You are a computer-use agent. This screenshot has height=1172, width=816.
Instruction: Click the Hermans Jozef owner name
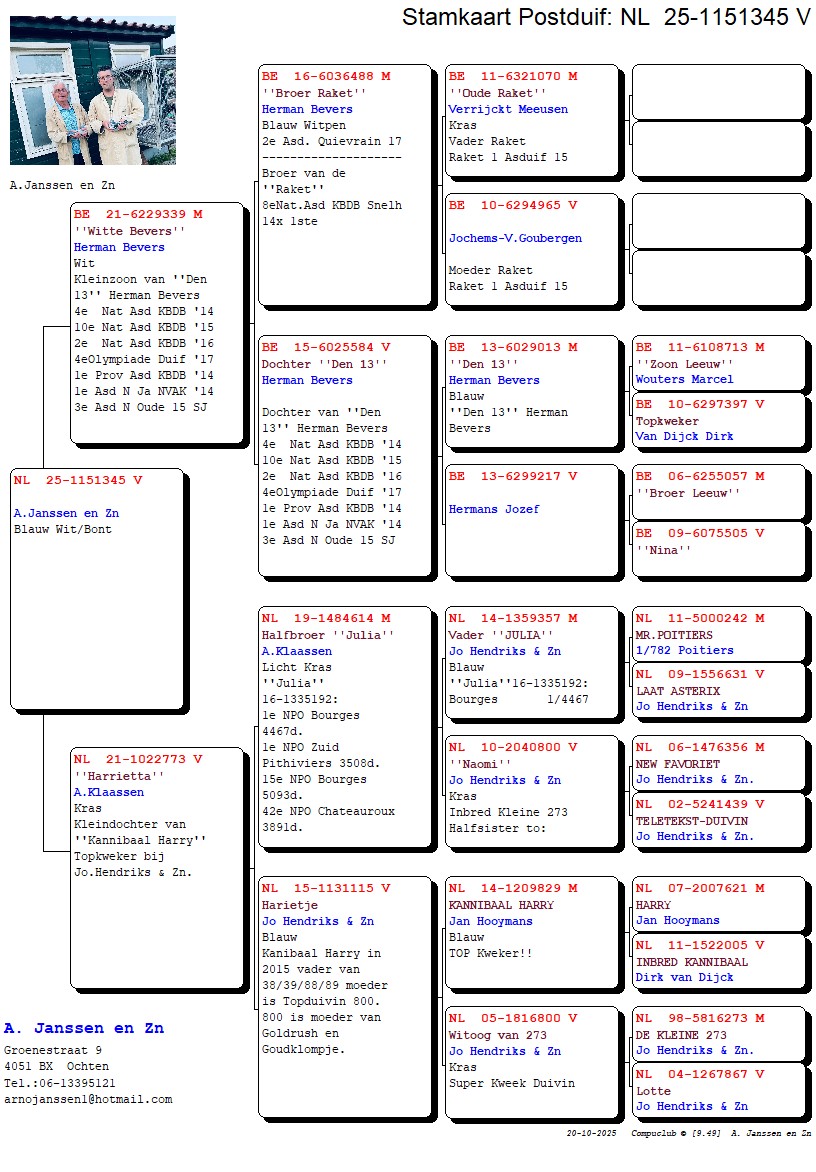tap(494, 509)
